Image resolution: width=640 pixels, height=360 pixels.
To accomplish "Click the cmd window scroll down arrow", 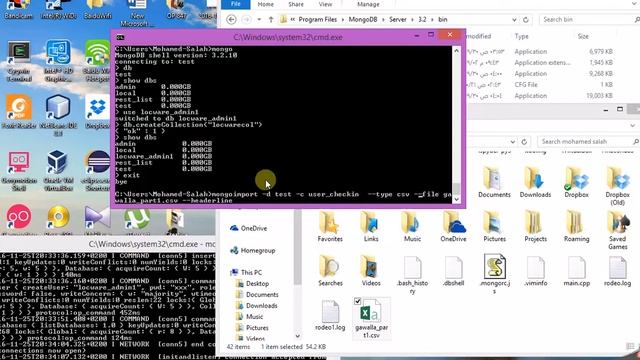I will pyautogui.click(x=456, y=199).
